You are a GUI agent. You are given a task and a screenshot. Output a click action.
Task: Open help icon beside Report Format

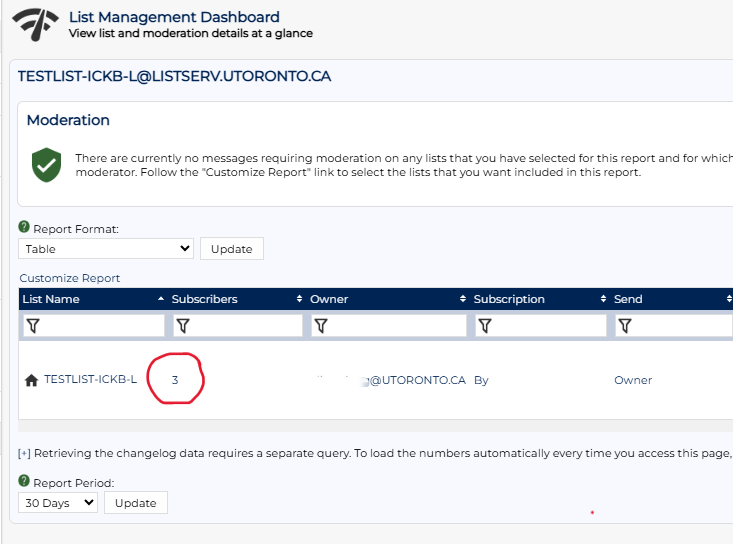click(x=24, y=227)
